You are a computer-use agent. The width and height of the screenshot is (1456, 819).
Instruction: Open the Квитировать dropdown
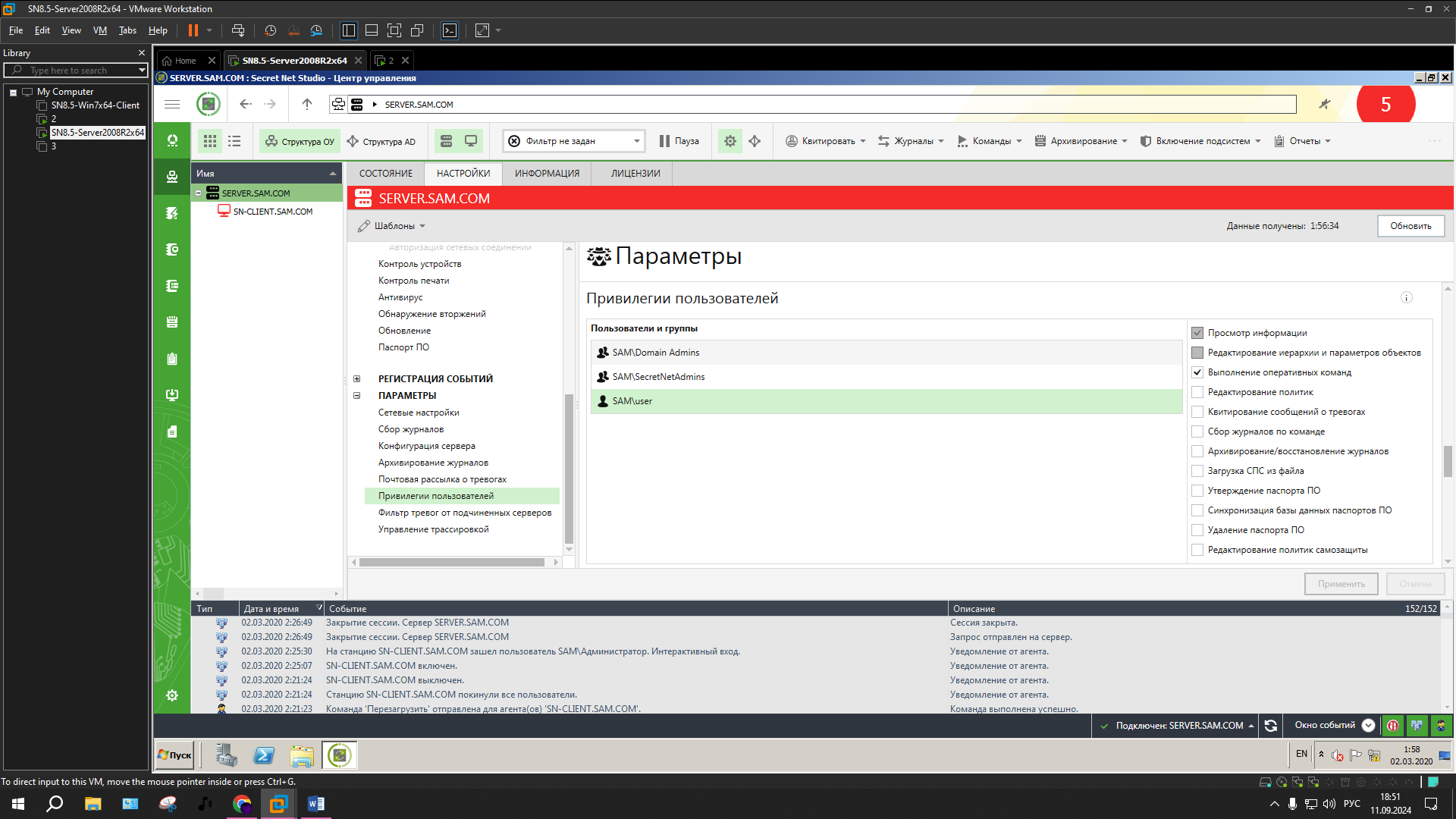pyautogui.click(x=825, y=141)
